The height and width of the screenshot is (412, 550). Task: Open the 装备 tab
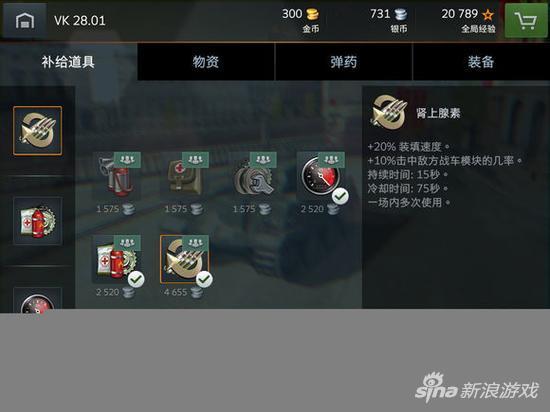tap(481, 62)
